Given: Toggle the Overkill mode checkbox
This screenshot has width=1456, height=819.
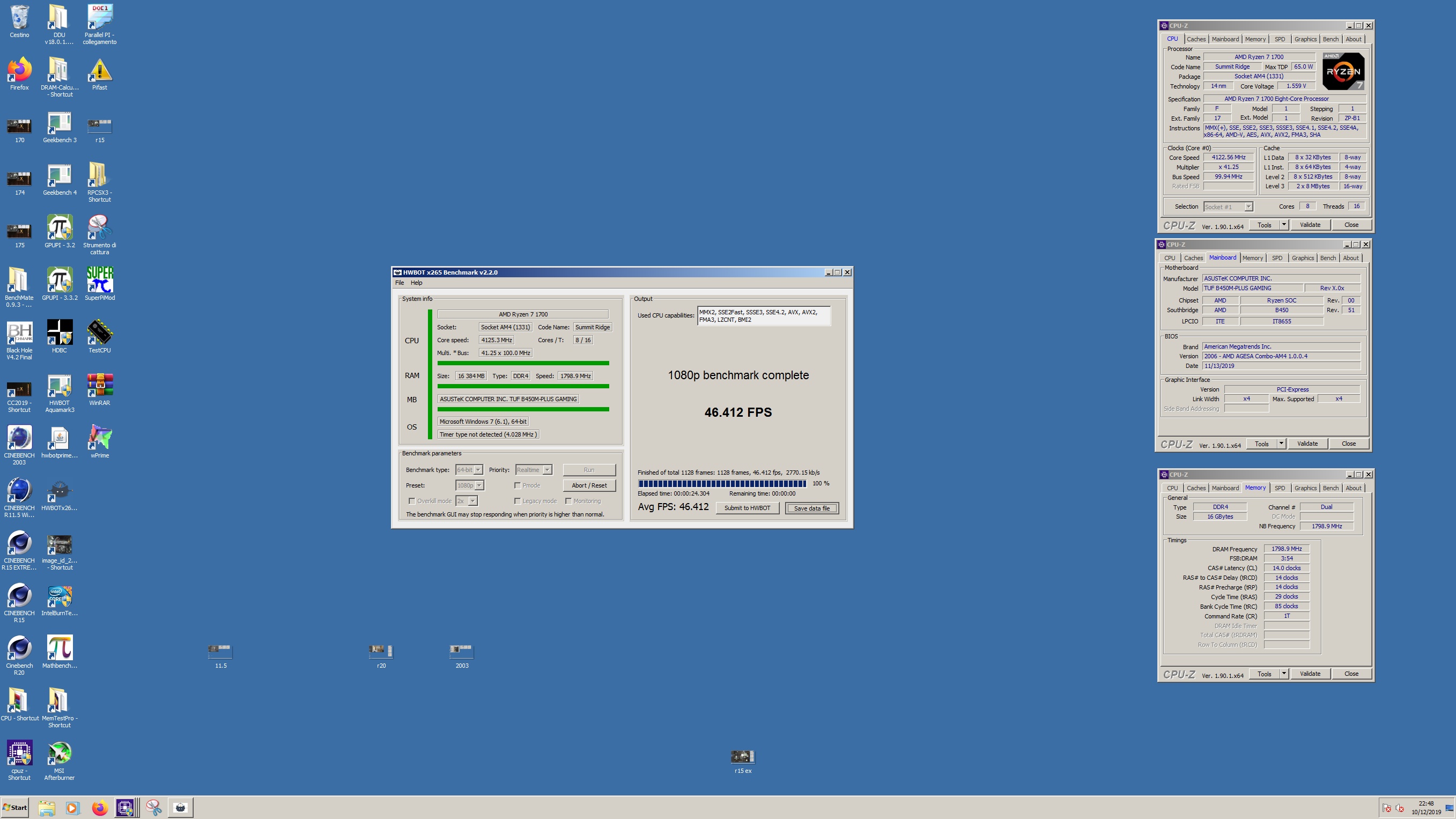Looking at the screenshot, I should tap(411, 501).
